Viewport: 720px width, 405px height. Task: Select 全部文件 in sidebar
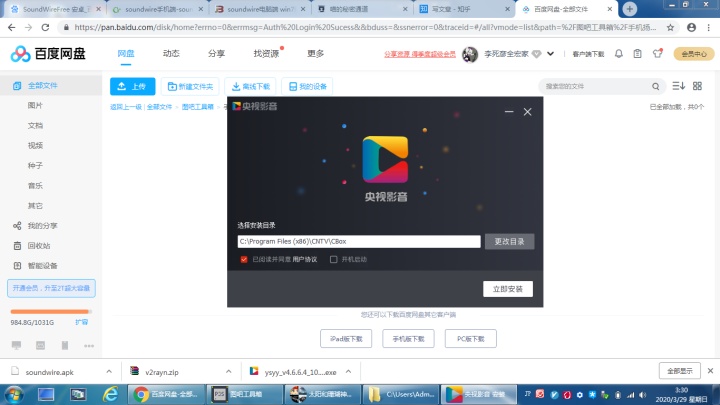(x=51, y=85)
